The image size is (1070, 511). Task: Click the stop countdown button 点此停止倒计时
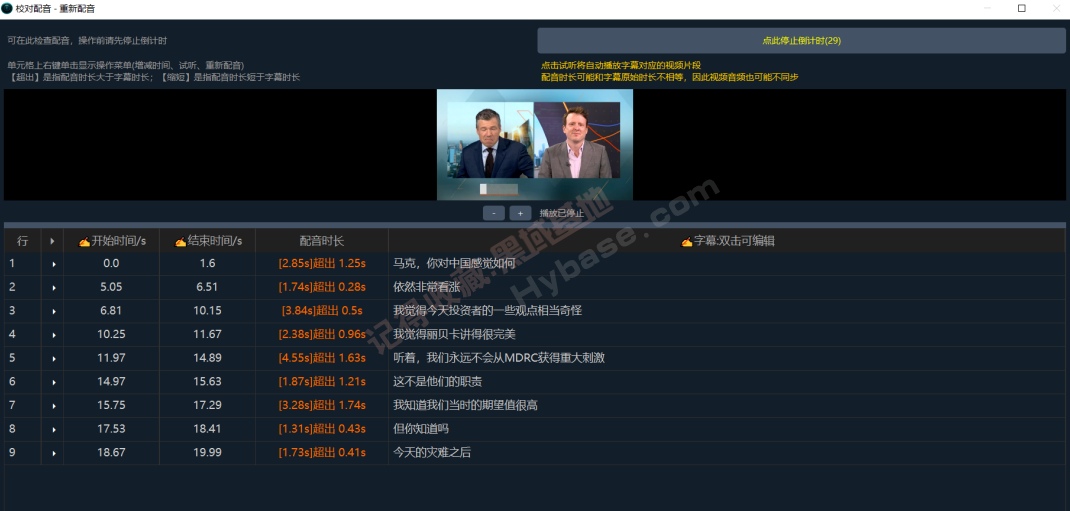click(x=801, y=41)
